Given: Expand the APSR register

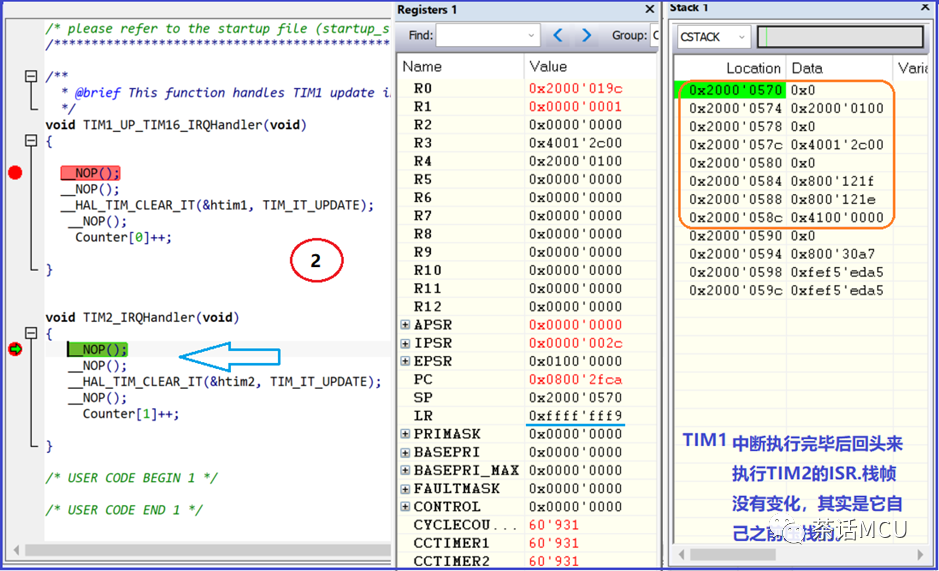Looking at the screenshot, I should click(x=405, y=325).
